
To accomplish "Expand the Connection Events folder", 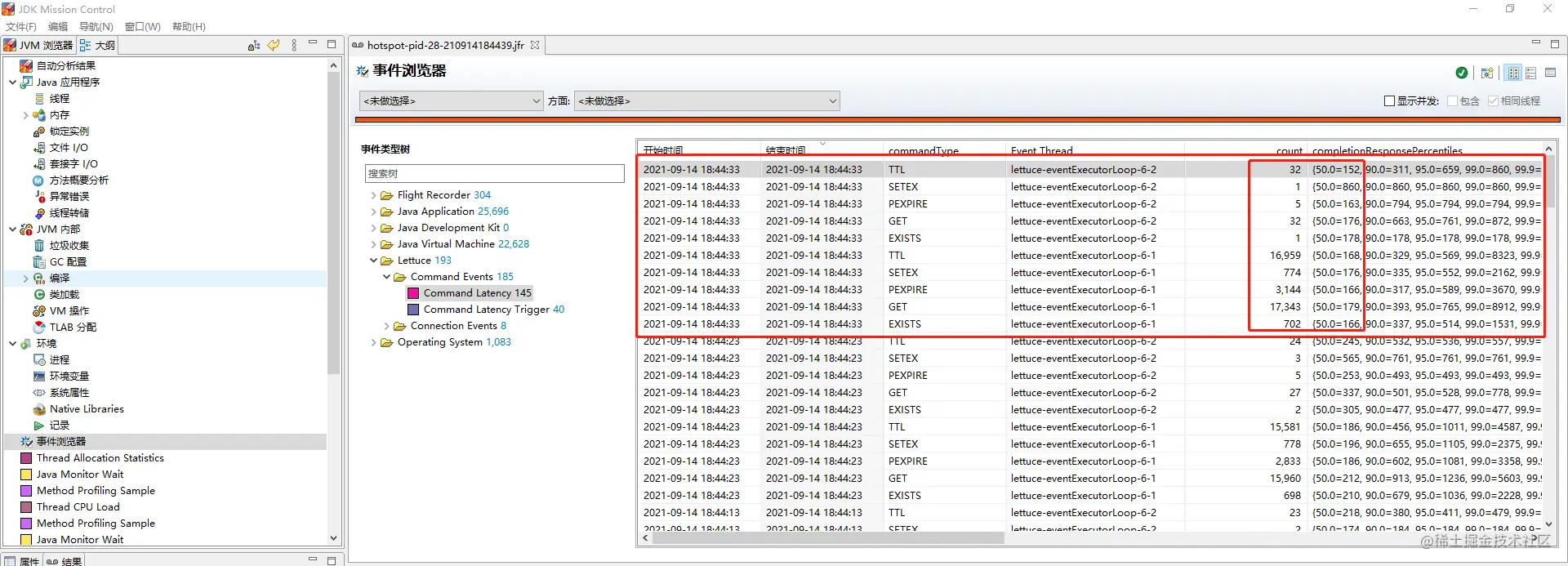I will [x=387, y=326].
